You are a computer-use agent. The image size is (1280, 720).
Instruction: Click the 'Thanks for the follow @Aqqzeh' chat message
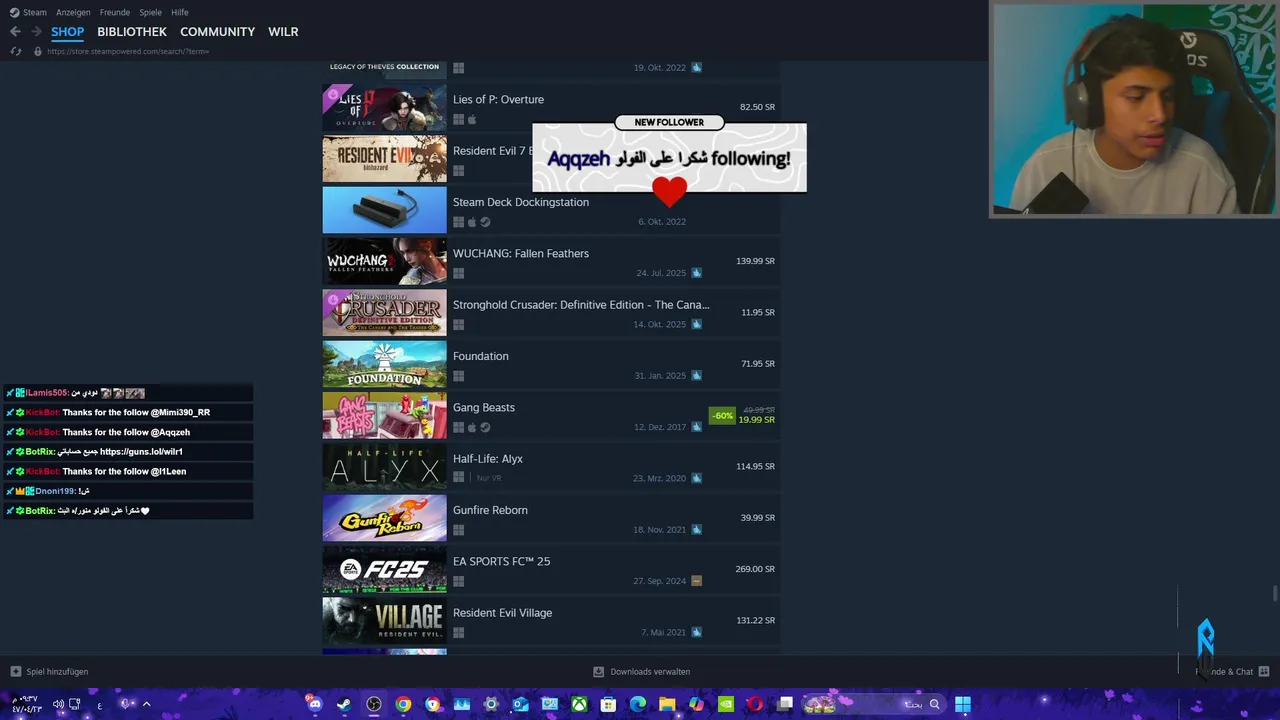[126, 432]
